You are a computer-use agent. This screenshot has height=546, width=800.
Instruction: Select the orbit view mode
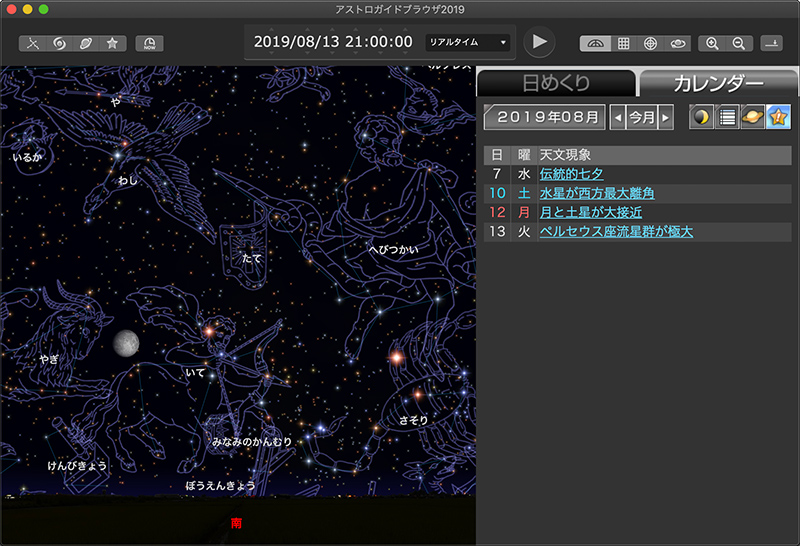point(678,43)
